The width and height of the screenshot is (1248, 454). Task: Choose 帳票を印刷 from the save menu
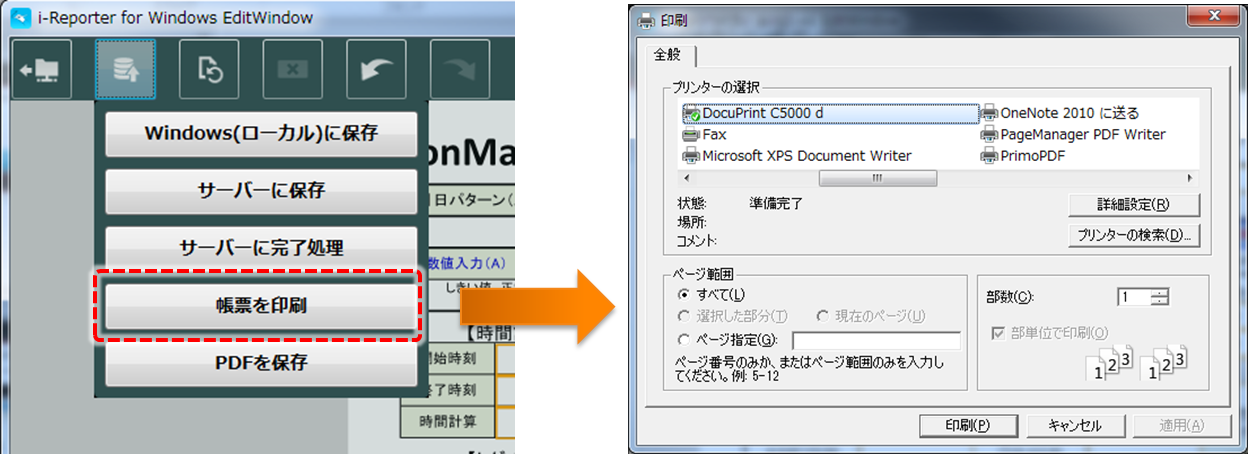click(261, 307)
